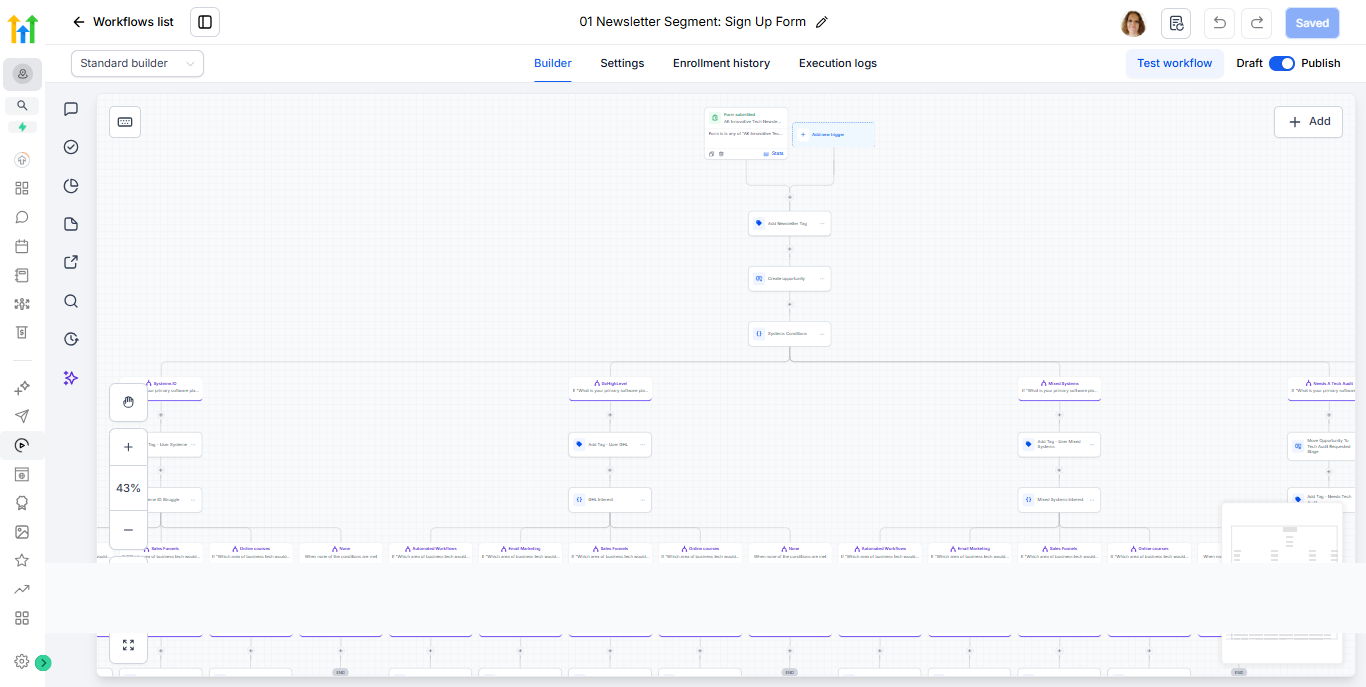1366x687 pixels.
Task: Open the Conversations chat nav icon
Action: click(22, 217)
